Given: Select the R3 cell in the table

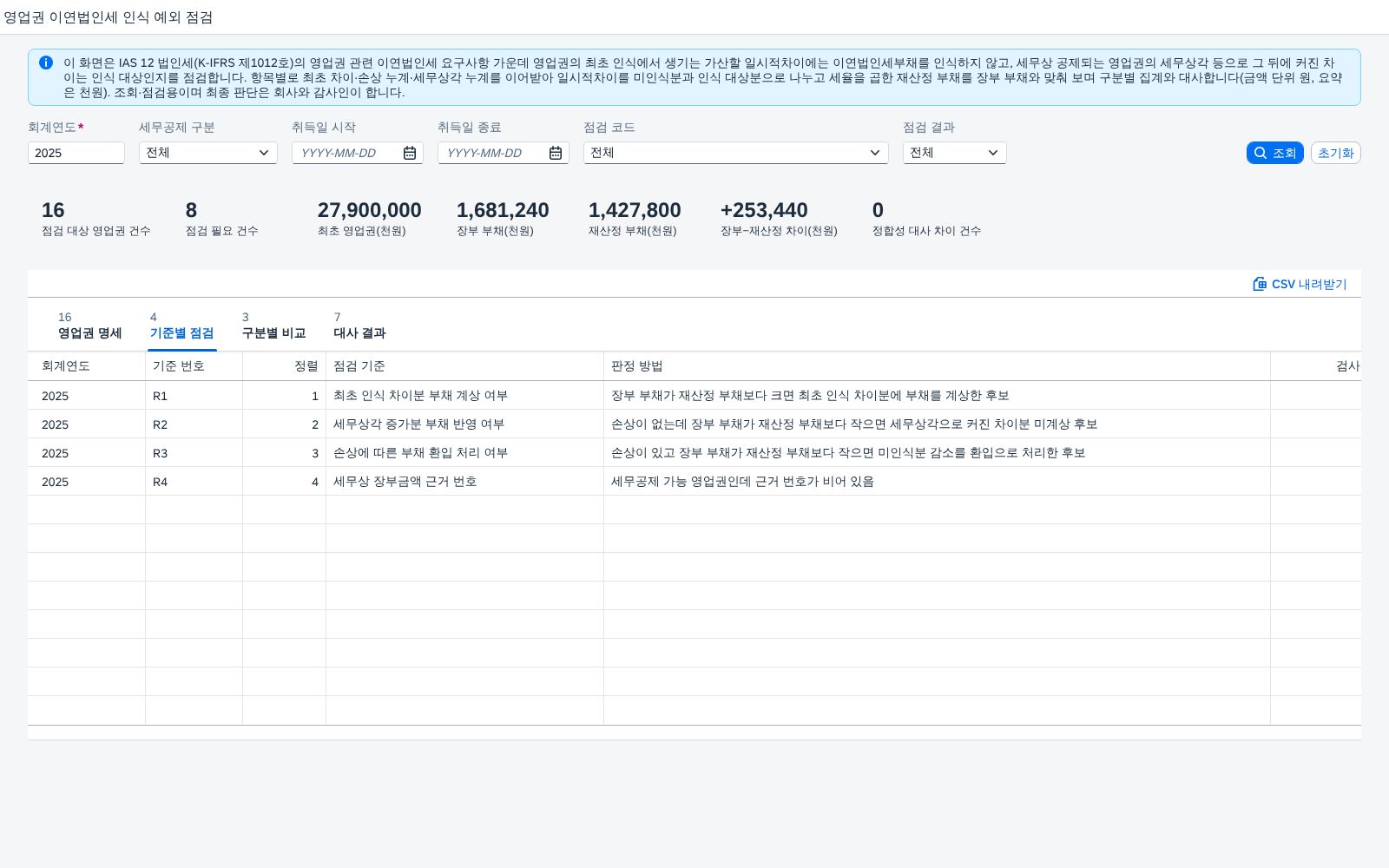Looking at the screenshot, I should [x=194, y=453].
